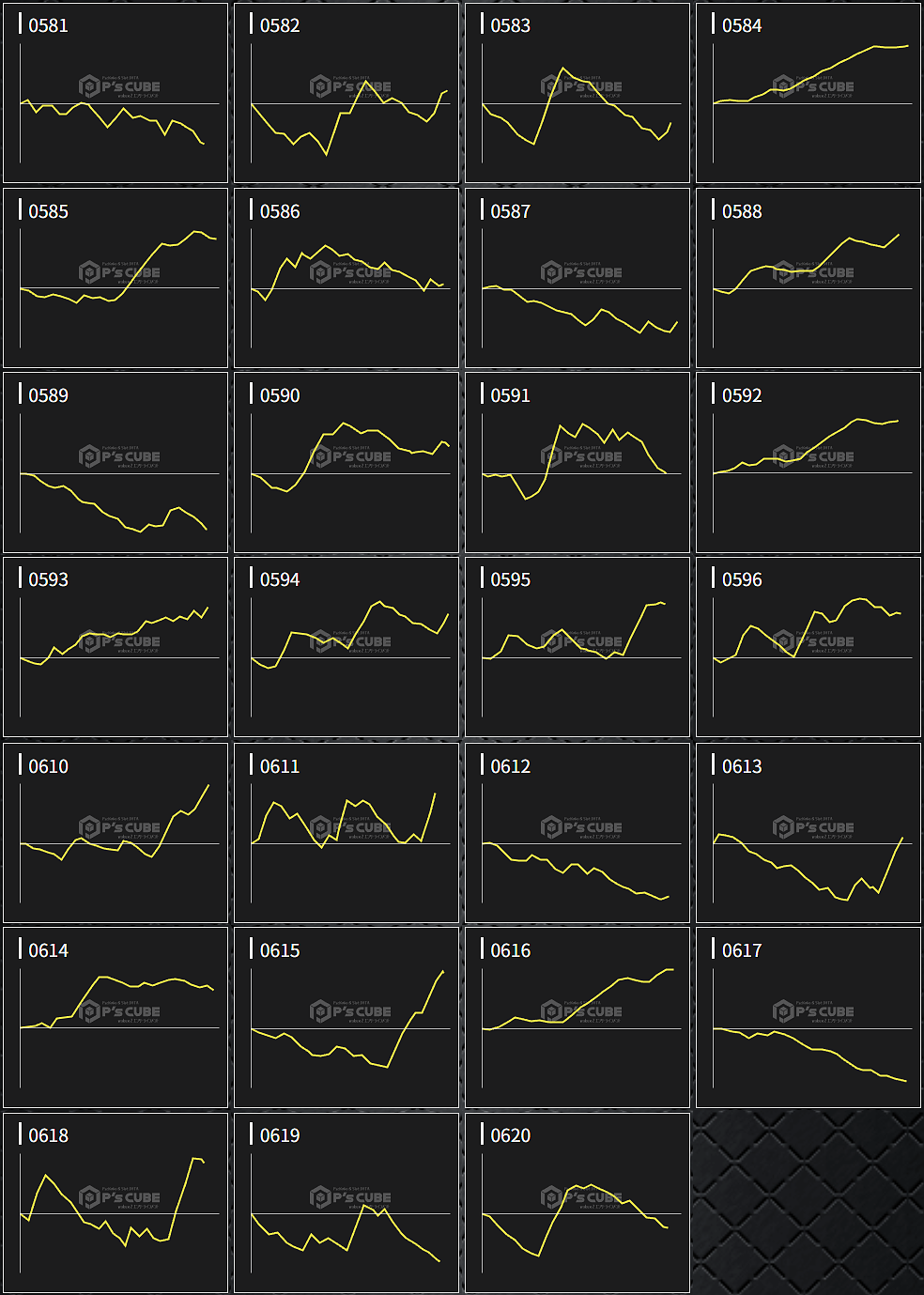The width and height of the screenshot is (924, 1295).
Task: Select the 0612 downward graph card
Action: [x=577, y=833]
